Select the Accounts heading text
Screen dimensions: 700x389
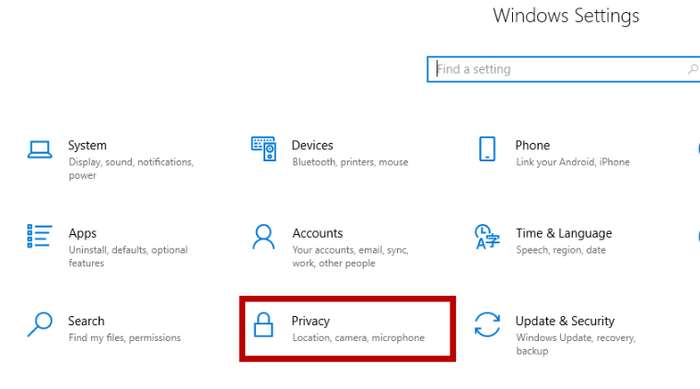(317, 233)
